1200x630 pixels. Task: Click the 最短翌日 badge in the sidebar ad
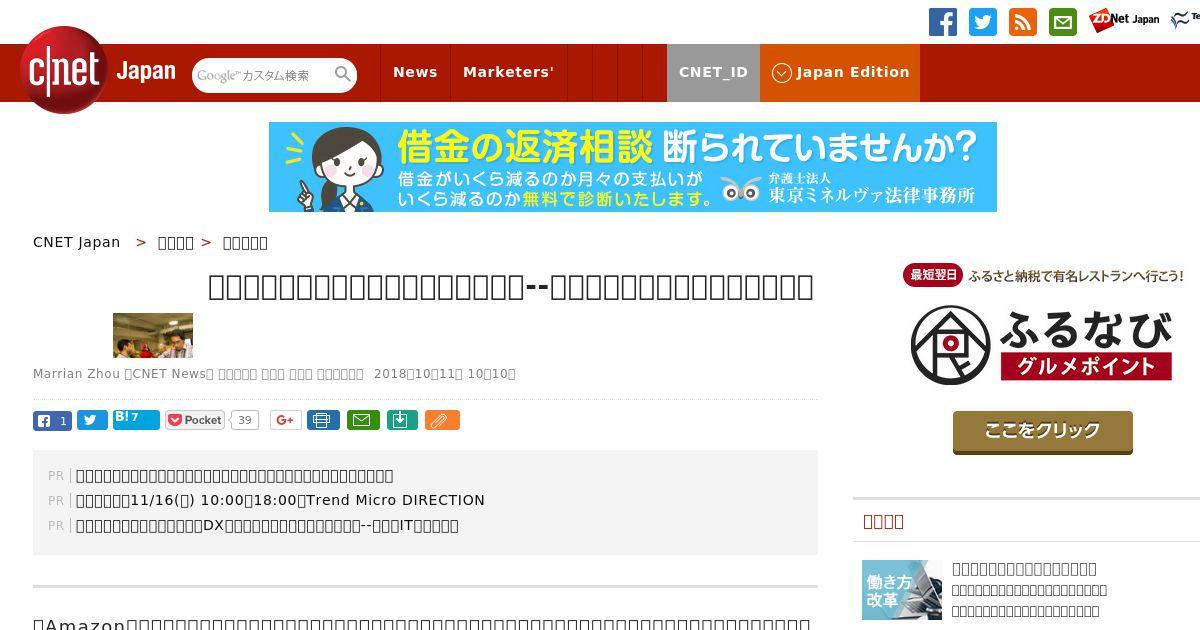932,275
